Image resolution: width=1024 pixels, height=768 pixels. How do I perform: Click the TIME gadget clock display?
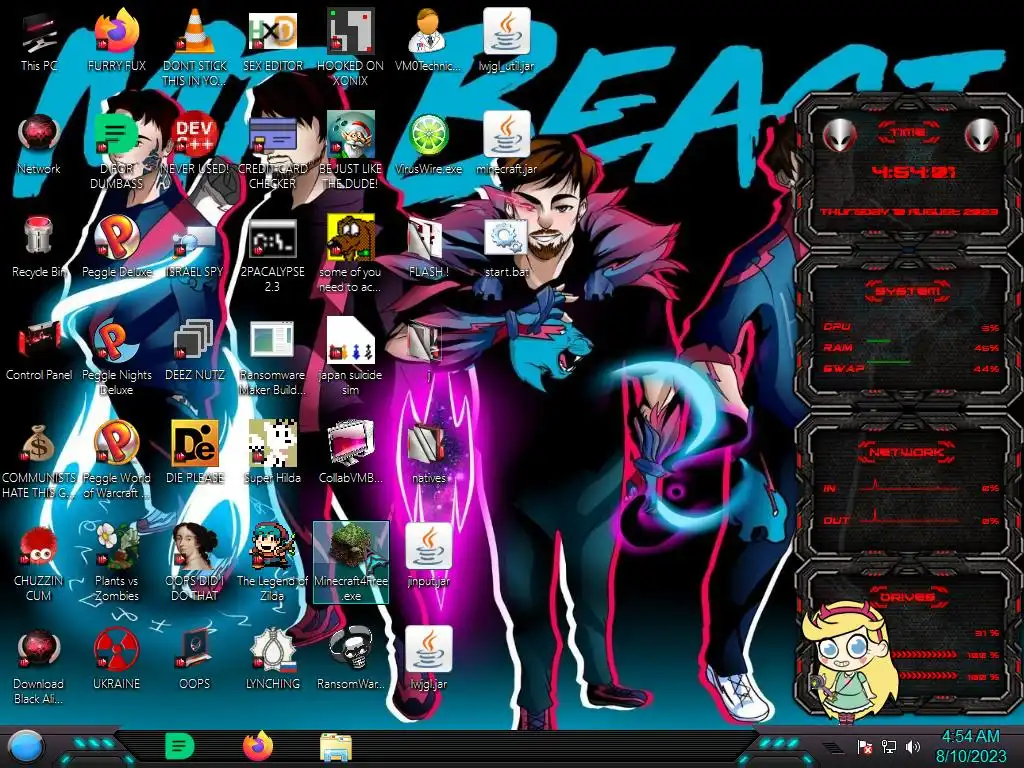[x=913, y=172]
